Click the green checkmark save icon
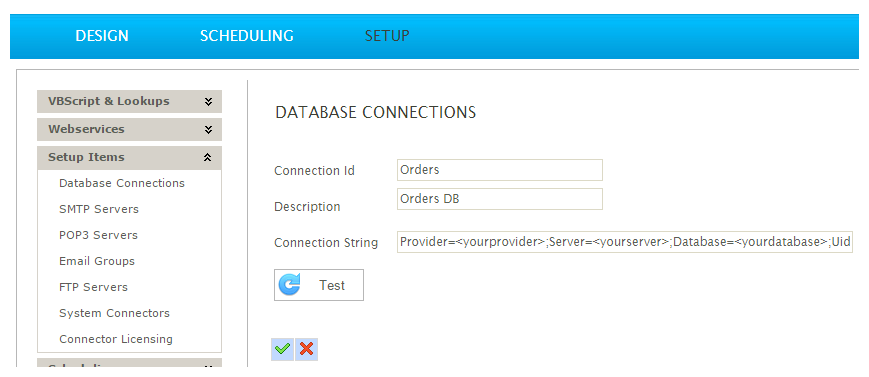Viewport: 869px width, 377px height. click(x=283, y=349)
